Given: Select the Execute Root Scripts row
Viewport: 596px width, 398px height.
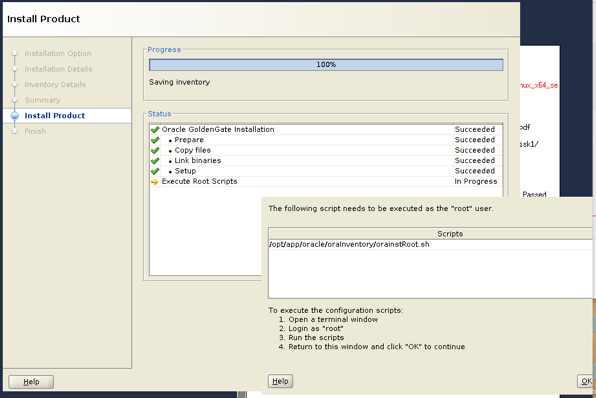Looking at the screenshot, I should point(326,181).
